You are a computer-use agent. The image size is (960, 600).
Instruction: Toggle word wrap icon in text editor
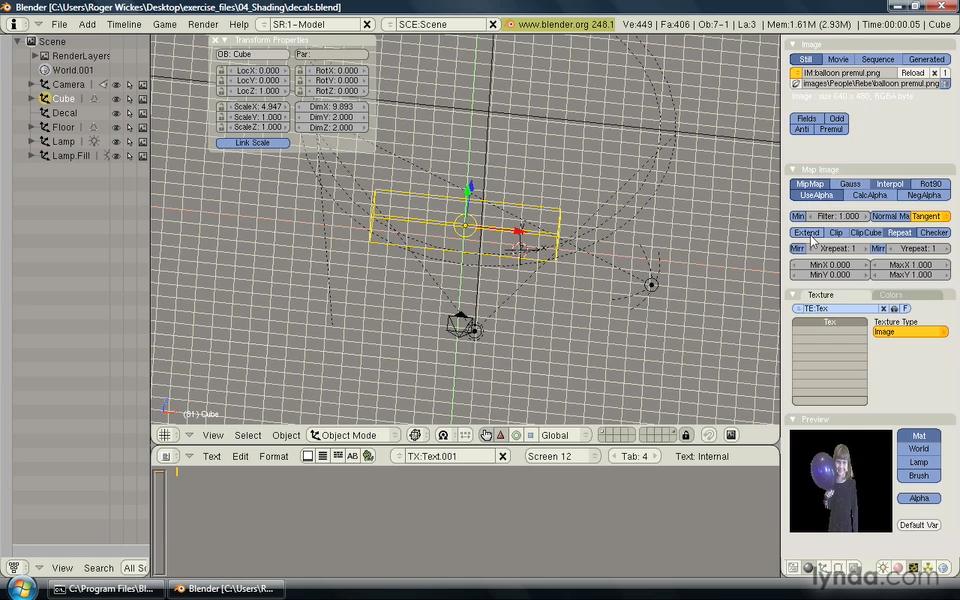pos(337,456)
